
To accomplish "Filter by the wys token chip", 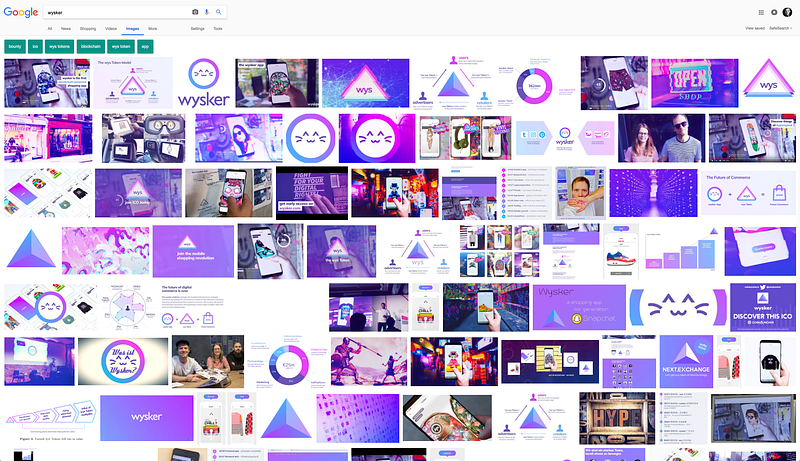I will click(x=121, y=46).
